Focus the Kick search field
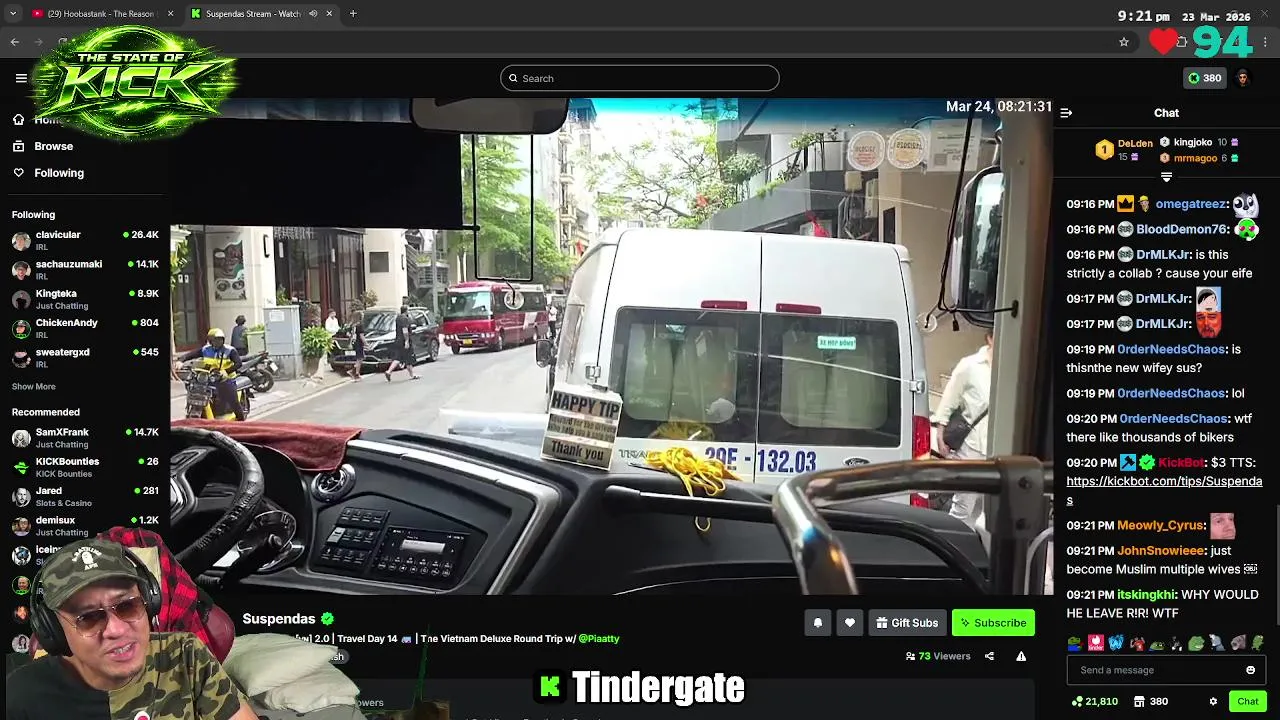The image size is (1280, 720). [x=640, y=78]
